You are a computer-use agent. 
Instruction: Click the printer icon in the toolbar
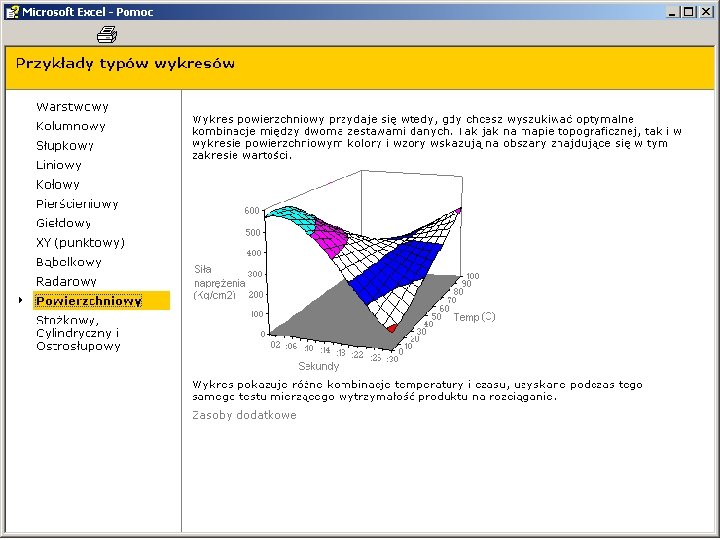(x=107, y=34)
